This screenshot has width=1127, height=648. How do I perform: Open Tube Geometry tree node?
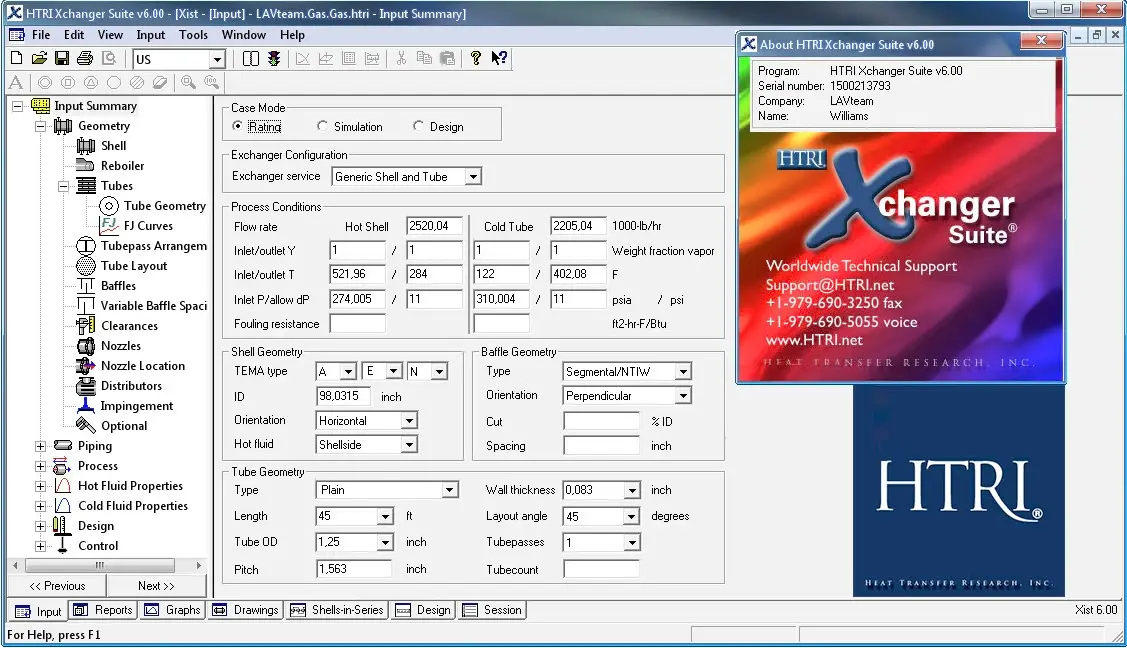(165, 206)
